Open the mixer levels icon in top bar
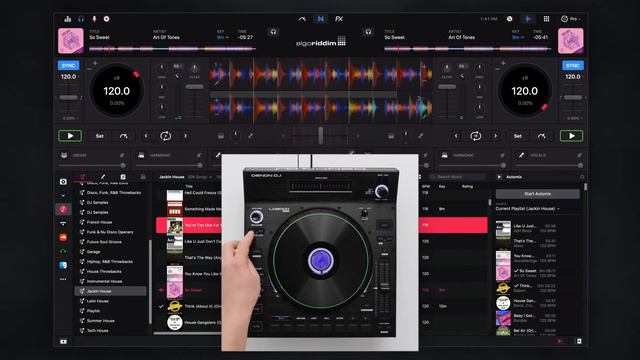Image resolution: width=640 pixels, height=360 pixels. [x=68, y=19]
